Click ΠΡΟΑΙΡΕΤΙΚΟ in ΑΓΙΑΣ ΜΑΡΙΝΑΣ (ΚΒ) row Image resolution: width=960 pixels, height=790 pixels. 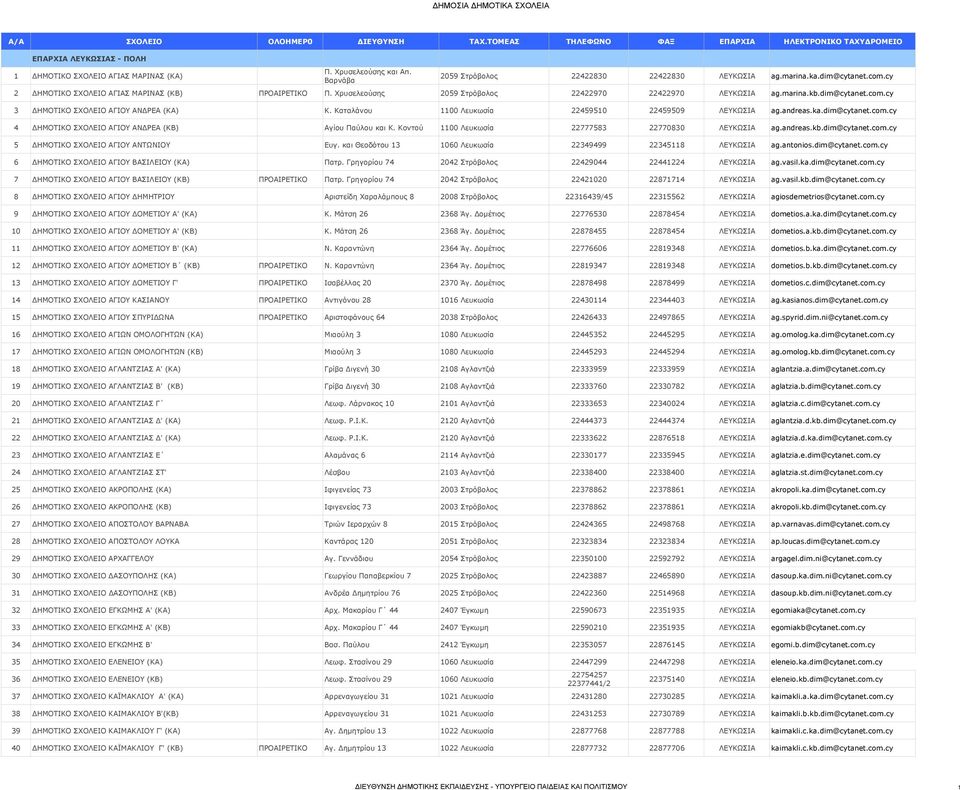(283, 93)
